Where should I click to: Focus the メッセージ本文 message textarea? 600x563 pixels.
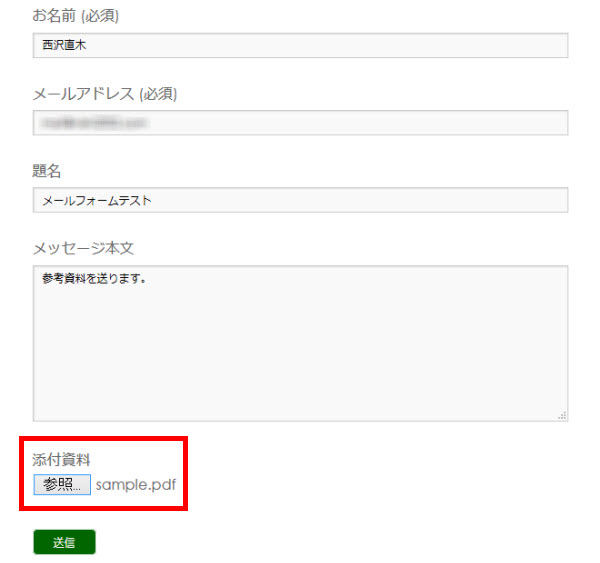[300, 344]
